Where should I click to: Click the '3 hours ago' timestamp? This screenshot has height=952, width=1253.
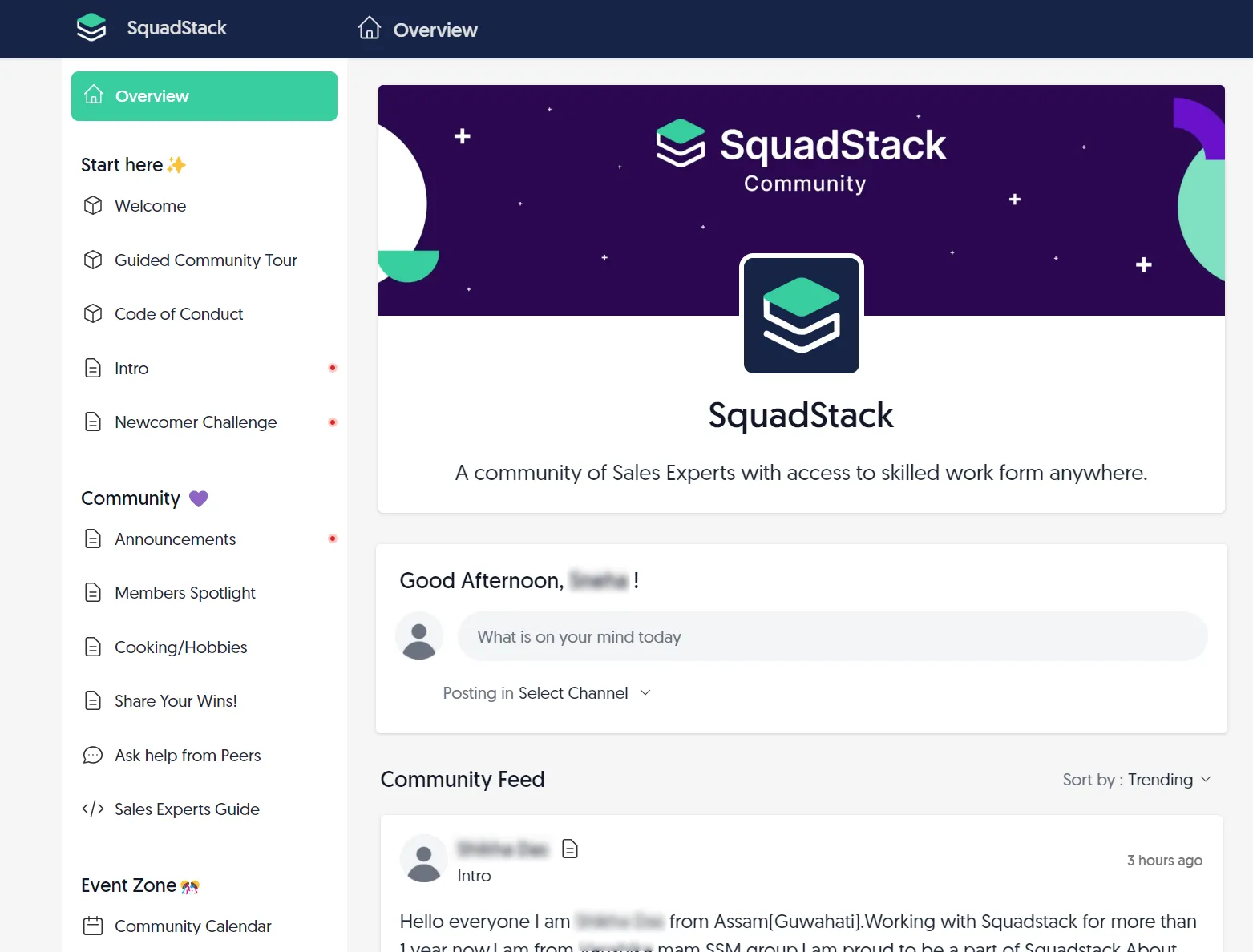[1165, 861]
